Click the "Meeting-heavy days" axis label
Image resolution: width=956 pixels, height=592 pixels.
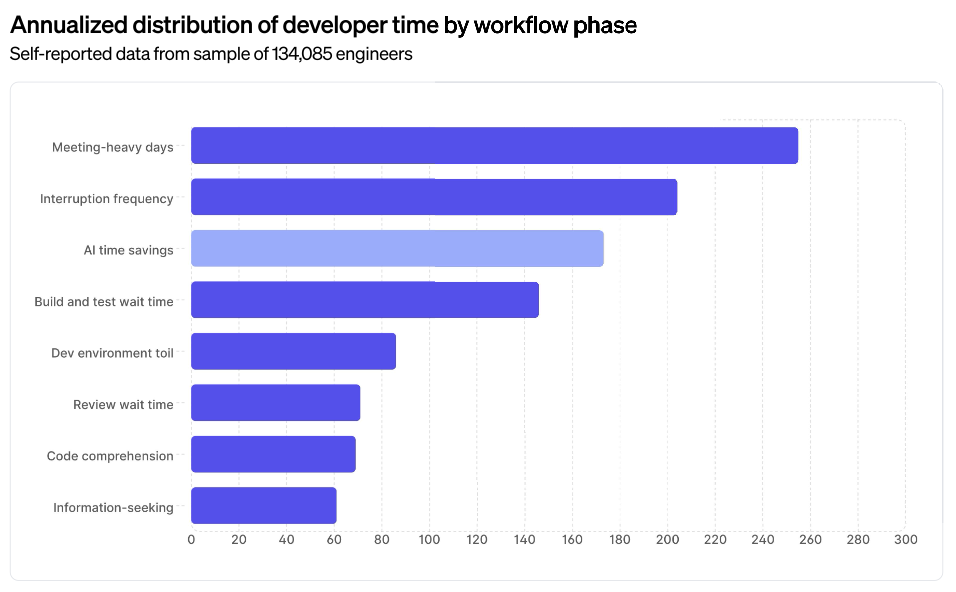click(113, 147)
